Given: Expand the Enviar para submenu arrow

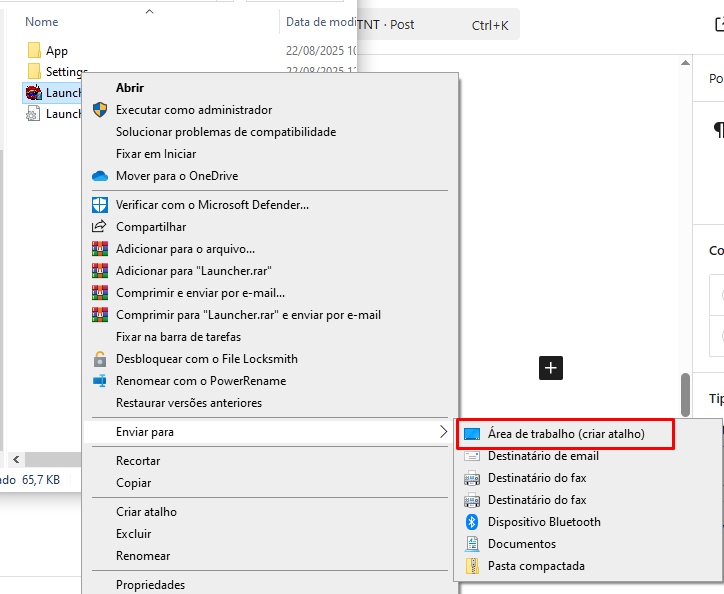Looking at the screenshot, I should pyautogui.click(x=443, y=432).
